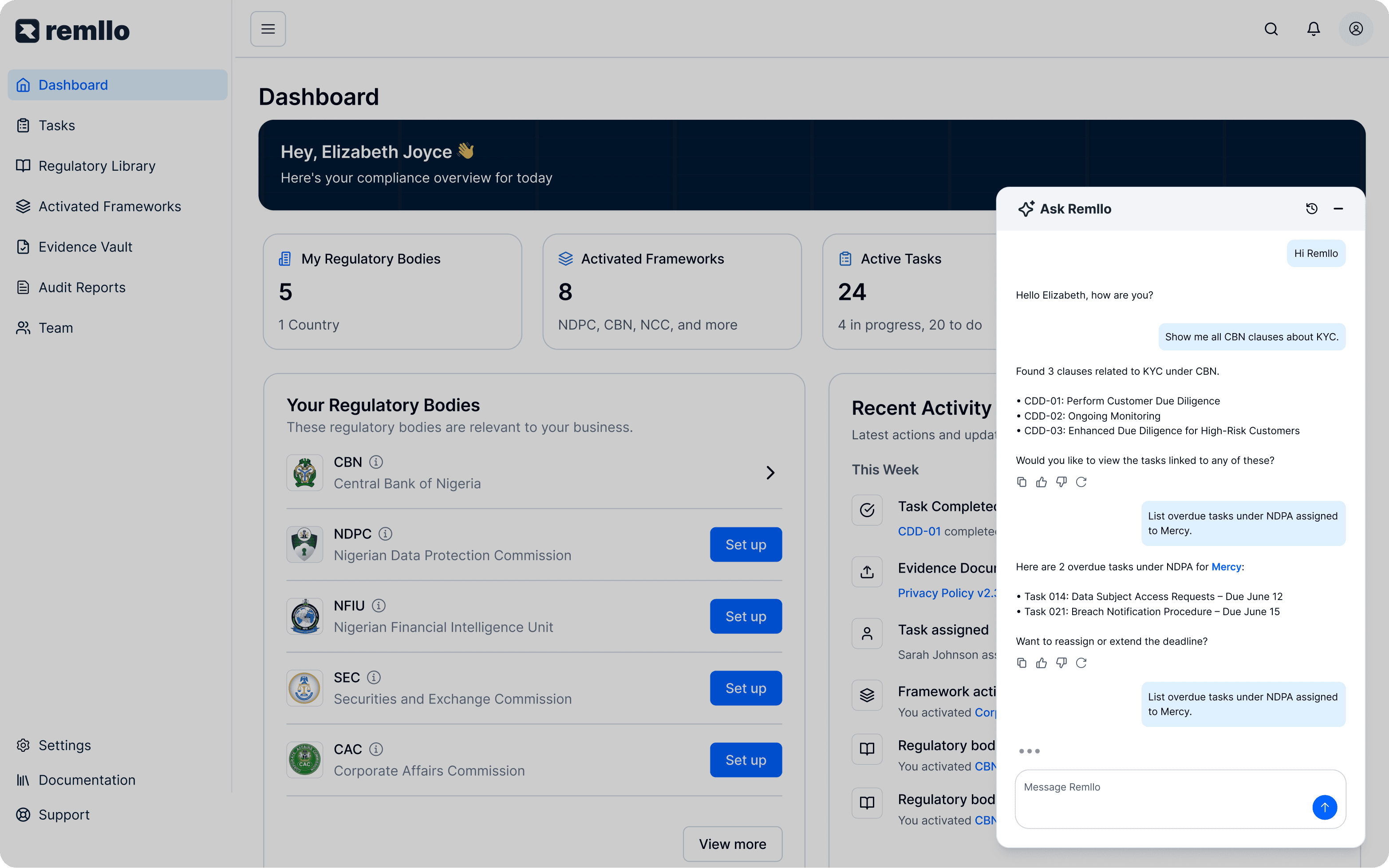
Task: Click info icon next to CAC
Action: [376, 749]
